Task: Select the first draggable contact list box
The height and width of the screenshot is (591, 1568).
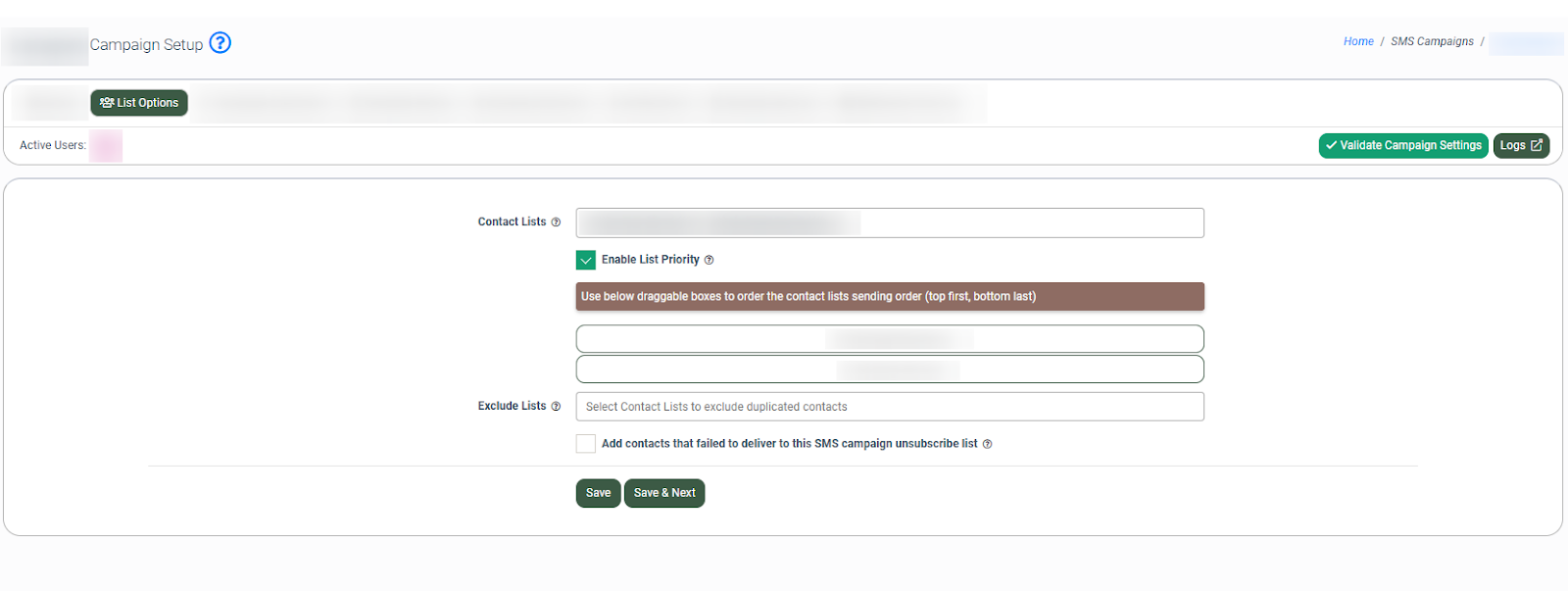Action: [889, 339]
